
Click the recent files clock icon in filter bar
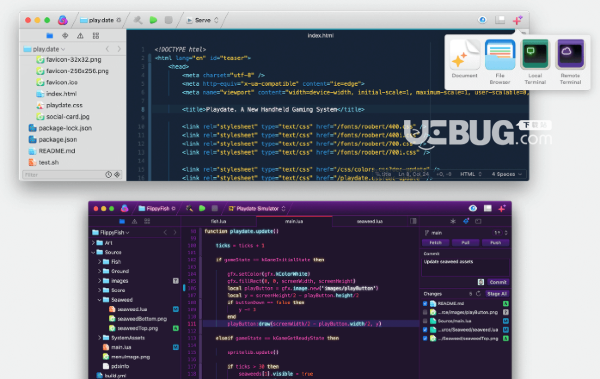pos(109,175)
